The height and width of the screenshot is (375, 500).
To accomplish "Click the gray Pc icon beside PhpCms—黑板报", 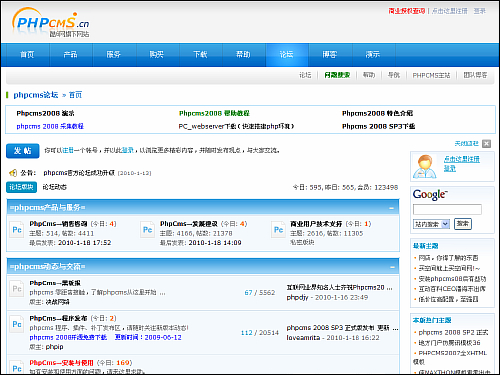I will point(17,289).
